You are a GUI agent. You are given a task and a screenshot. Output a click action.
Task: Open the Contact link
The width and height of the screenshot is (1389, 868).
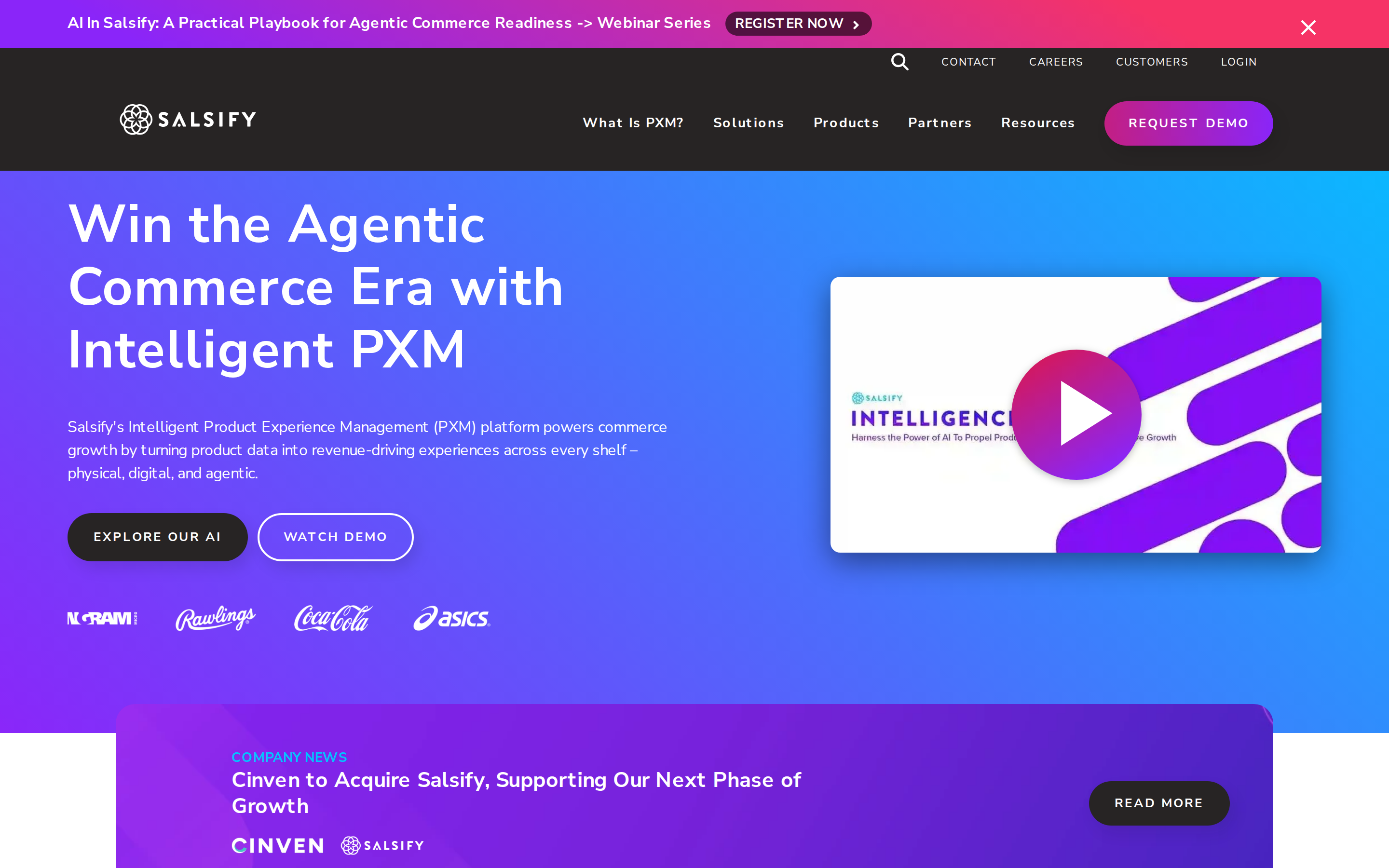[x=968, y=62]
